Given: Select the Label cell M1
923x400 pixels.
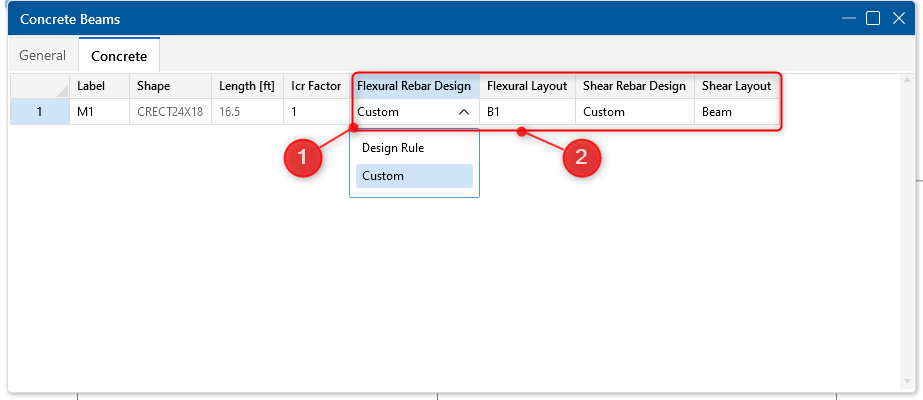Looking at the screenshot, I should point(99,112).
